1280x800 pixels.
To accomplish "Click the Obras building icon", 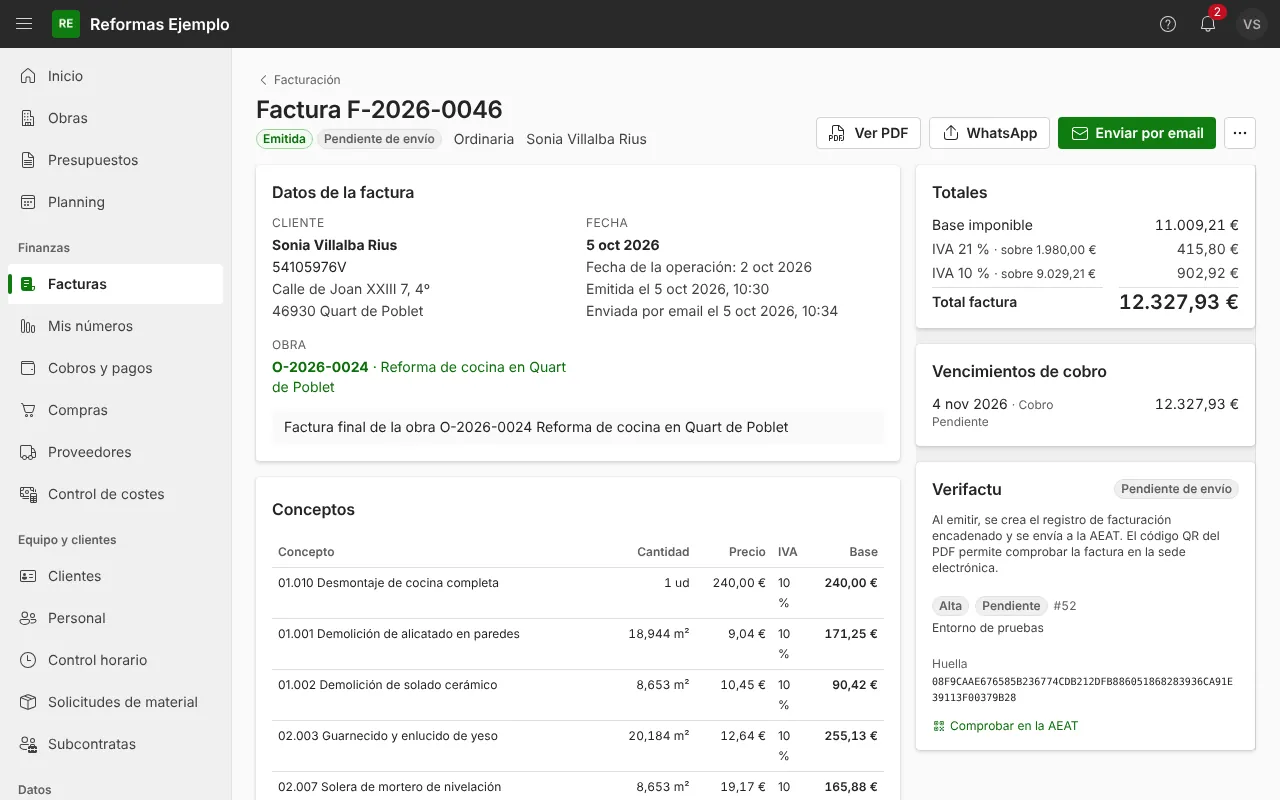I will click(x=28, y=118).
